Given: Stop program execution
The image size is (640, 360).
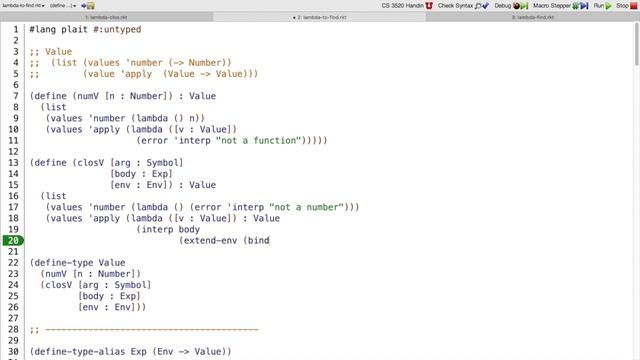Looking at the screenshot, I should click(x=627, y=6).
